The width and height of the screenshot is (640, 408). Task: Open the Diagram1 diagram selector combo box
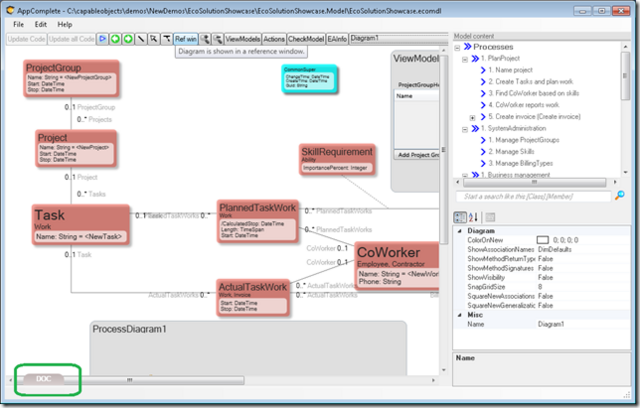399,38
